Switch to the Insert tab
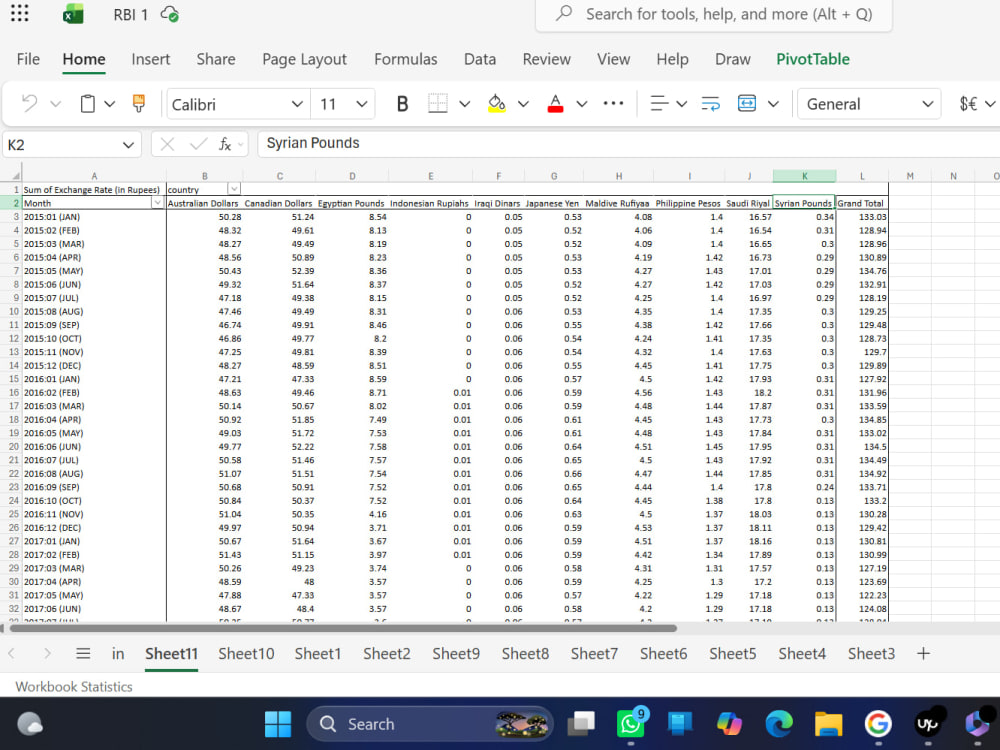This screenshot has height=750, width=1000. coord(151,59)
